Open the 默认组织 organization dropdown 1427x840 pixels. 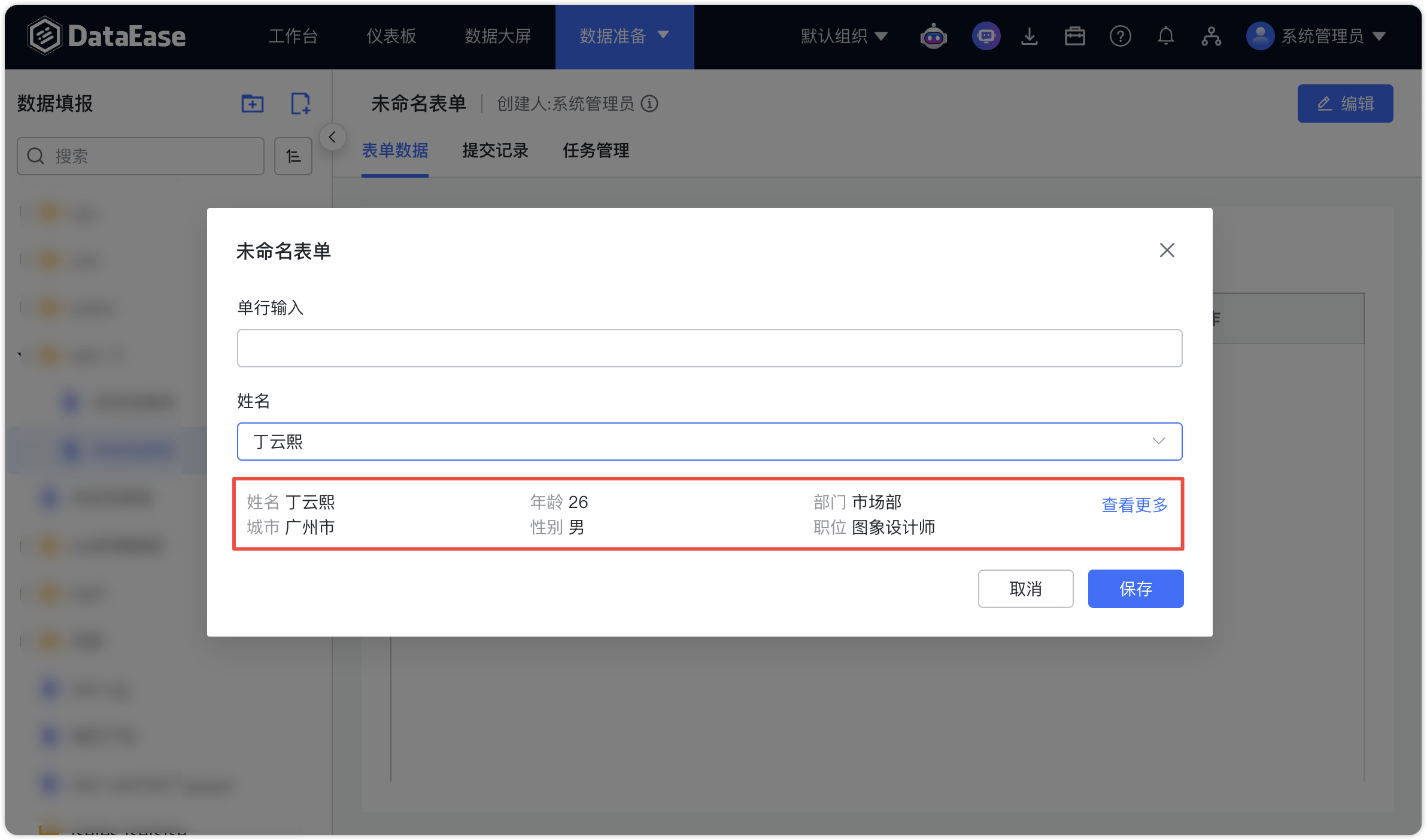(x=844, y=36)
